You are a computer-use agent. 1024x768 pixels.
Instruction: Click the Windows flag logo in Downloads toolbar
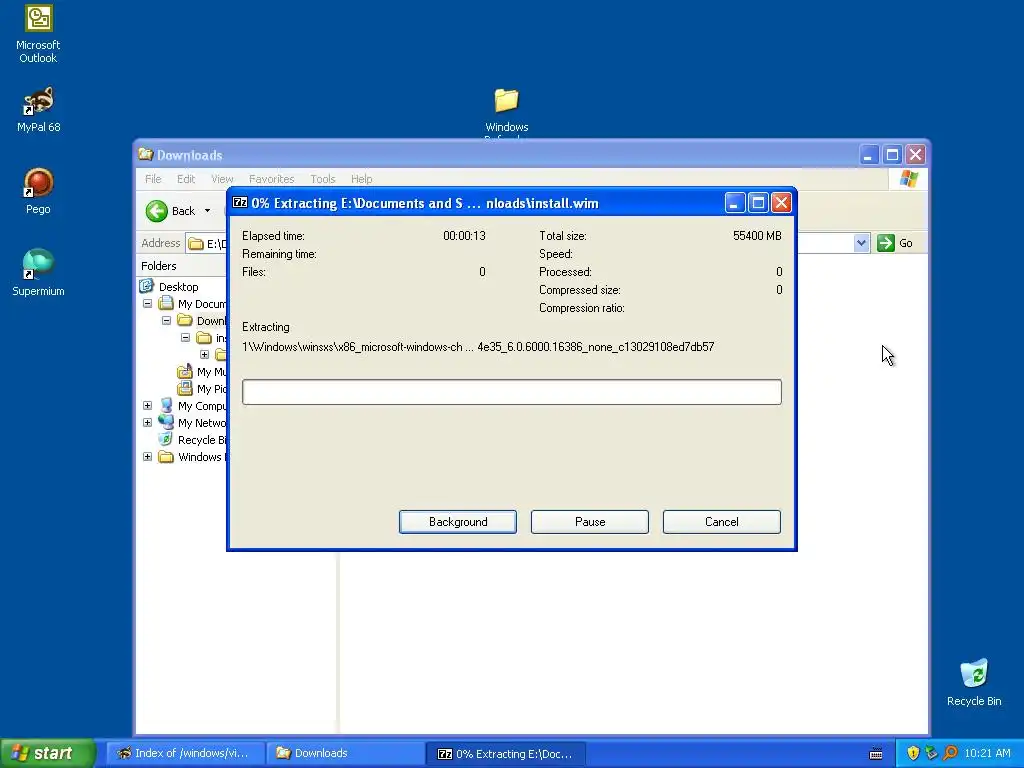click(x=908, y=178)
